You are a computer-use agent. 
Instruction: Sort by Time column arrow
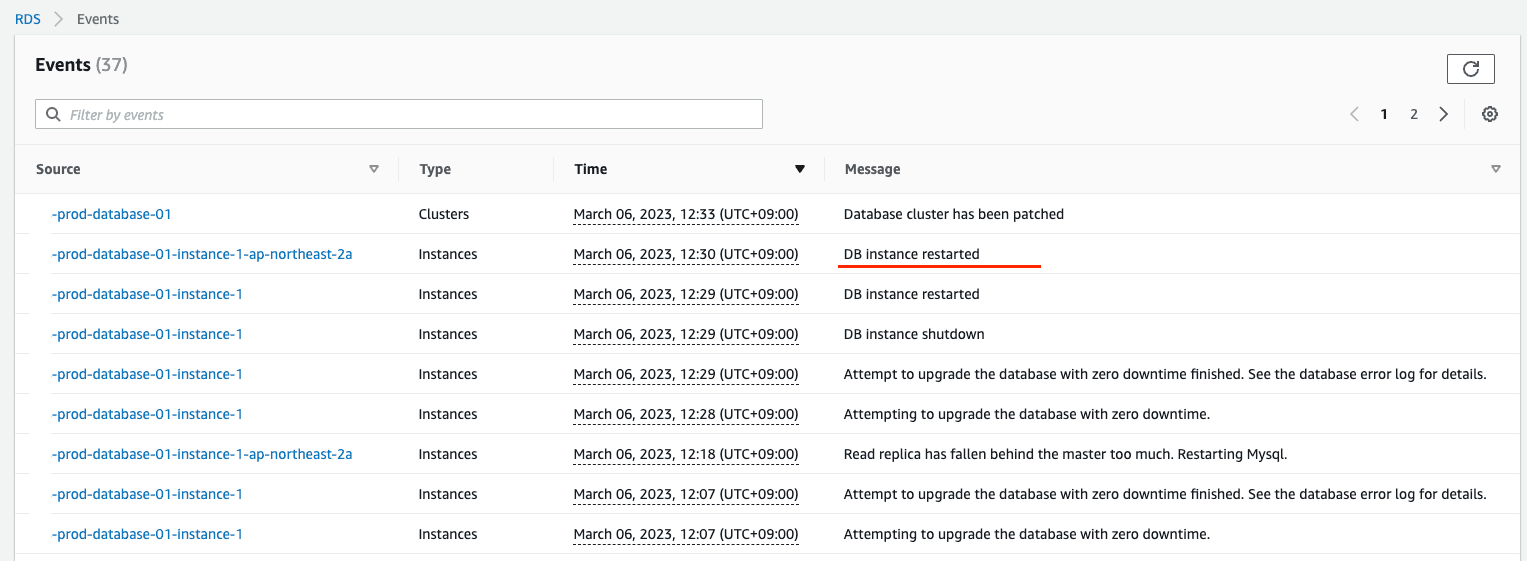[x=799, y=169]
